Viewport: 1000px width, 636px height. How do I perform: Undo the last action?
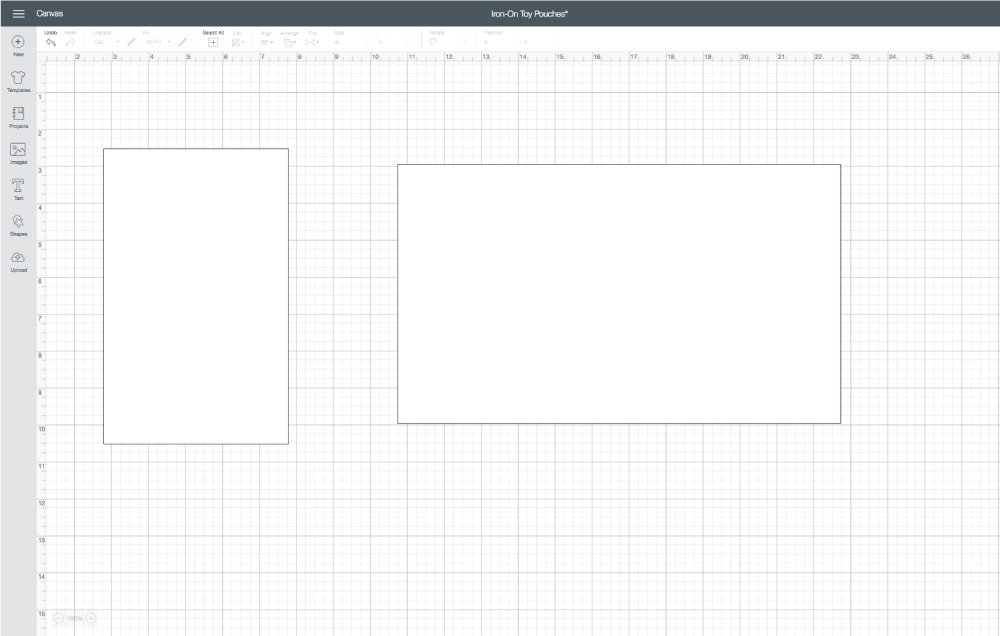click(51, 42)
